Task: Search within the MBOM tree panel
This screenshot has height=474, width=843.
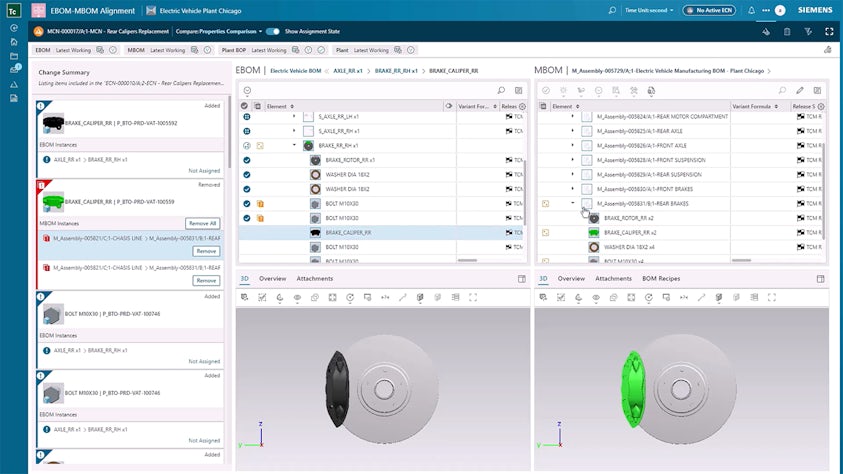Action: [x=782, y=90]
